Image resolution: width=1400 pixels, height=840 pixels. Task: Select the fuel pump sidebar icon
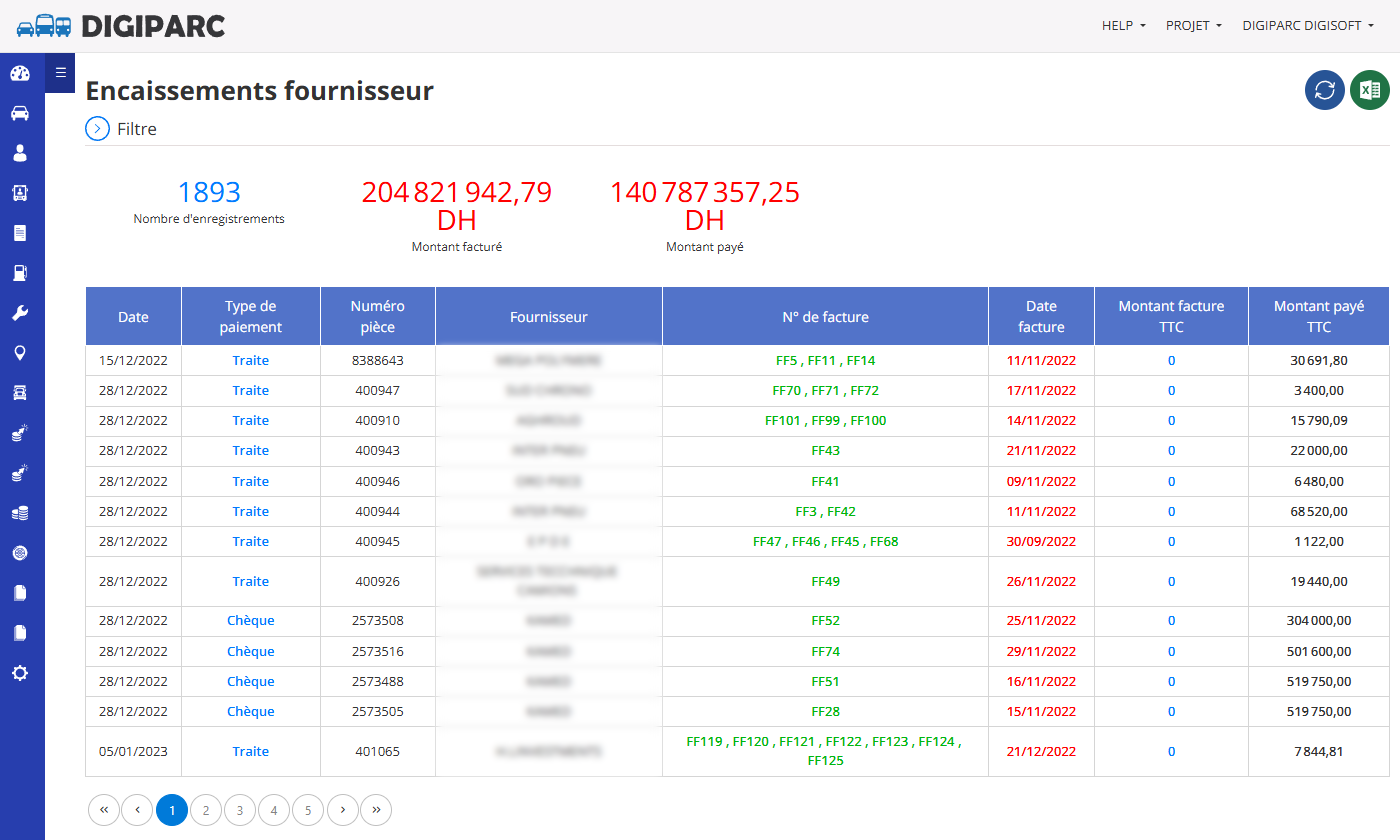(20, 273)
